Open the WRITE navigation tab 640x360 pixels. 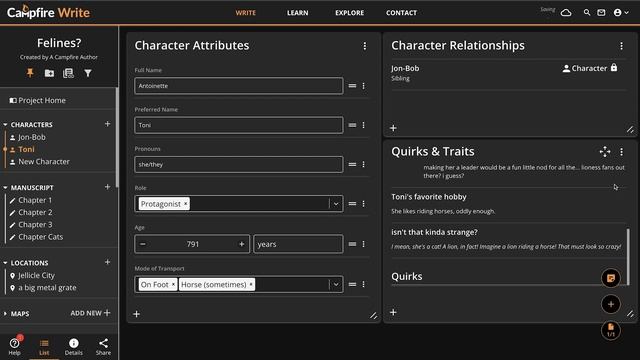tap(246, 13)
